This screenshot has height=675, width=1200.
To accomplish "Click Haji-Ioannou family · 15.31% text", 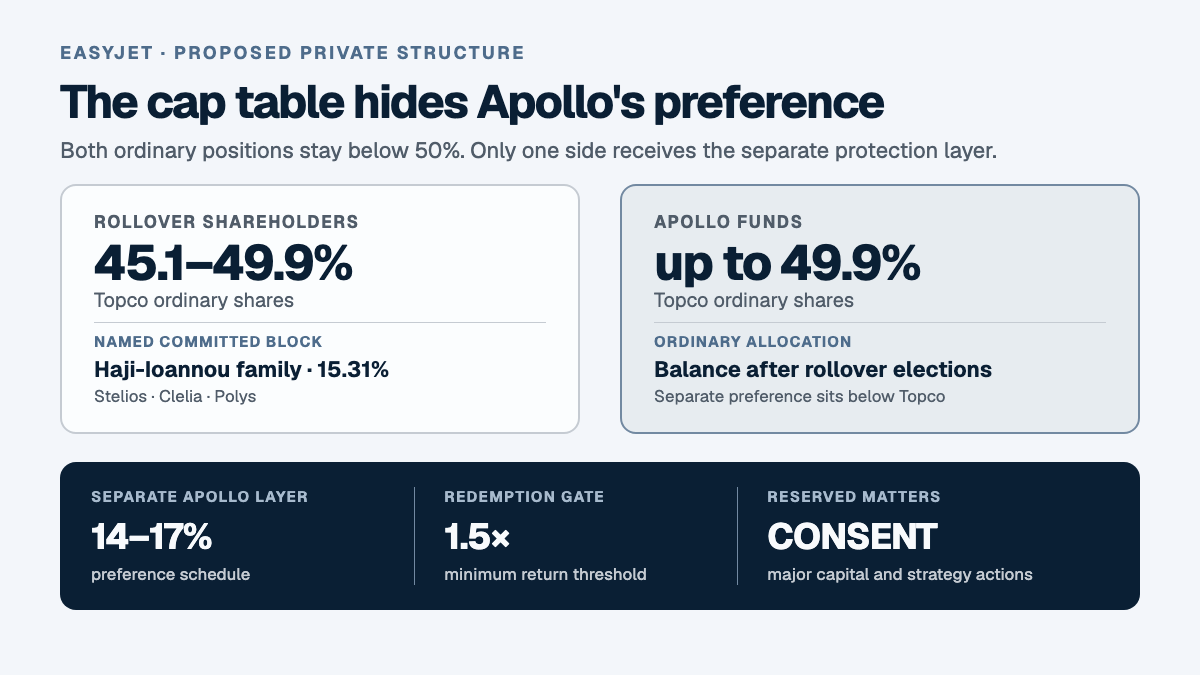I will pyautogui.click(x=241, y=370).
